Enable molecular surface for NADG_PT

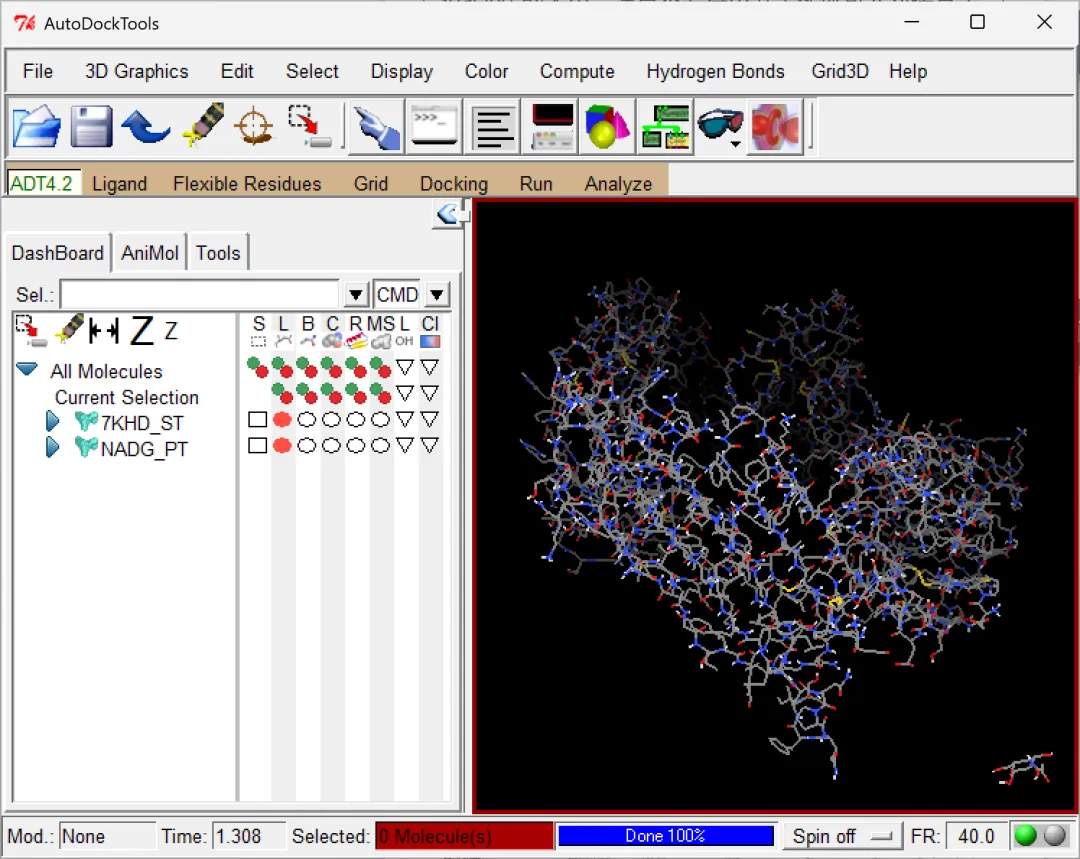tap(380, 446)
